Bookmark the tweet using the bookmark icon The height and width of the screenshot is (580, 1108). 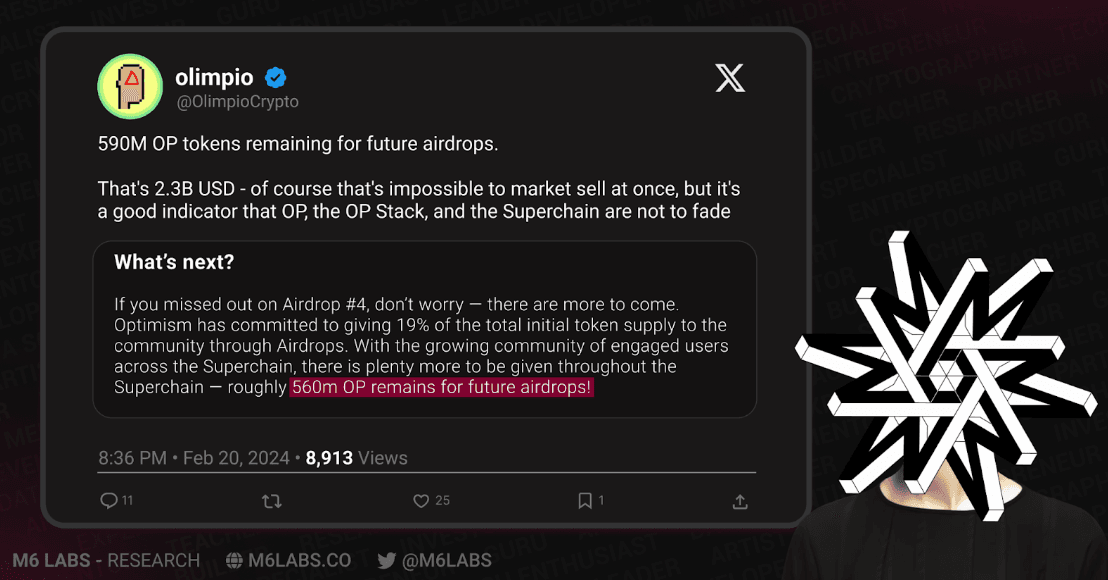(x=585, y=501)
